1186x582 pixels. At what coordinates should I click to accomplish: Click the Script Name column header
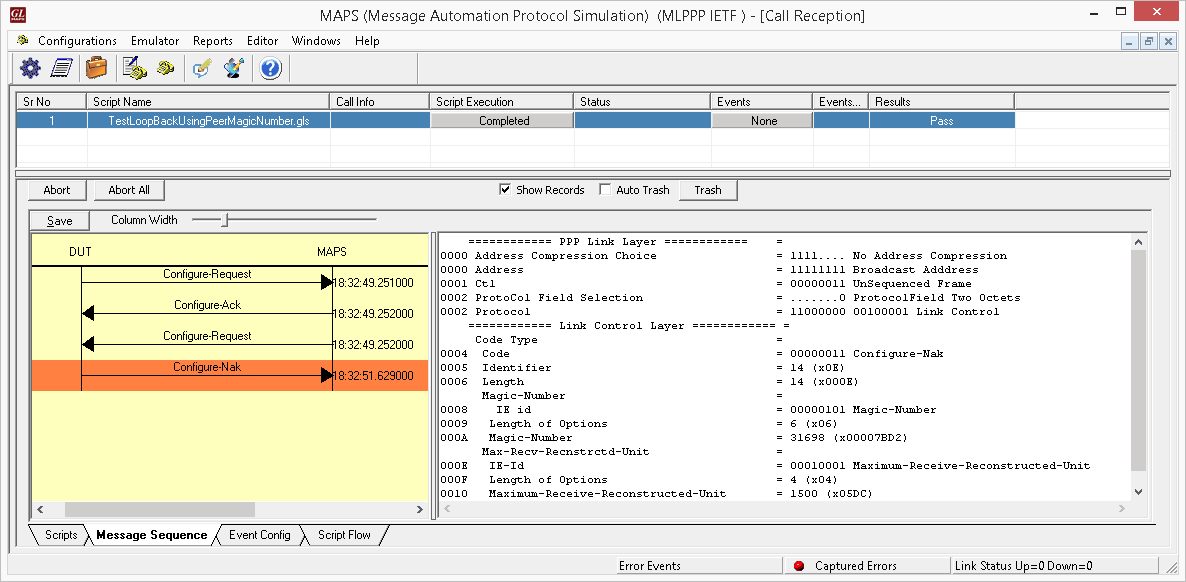(x=208, y=101)
